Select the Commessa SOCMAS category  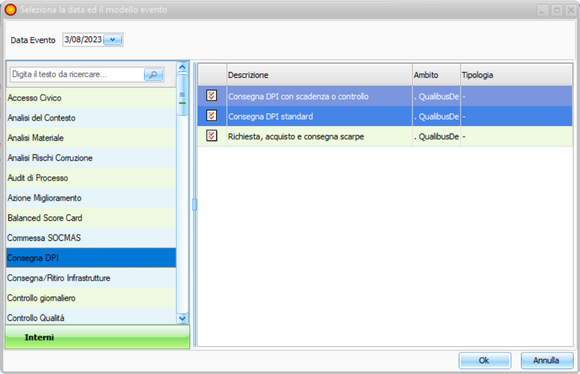[x=91, y=237]
